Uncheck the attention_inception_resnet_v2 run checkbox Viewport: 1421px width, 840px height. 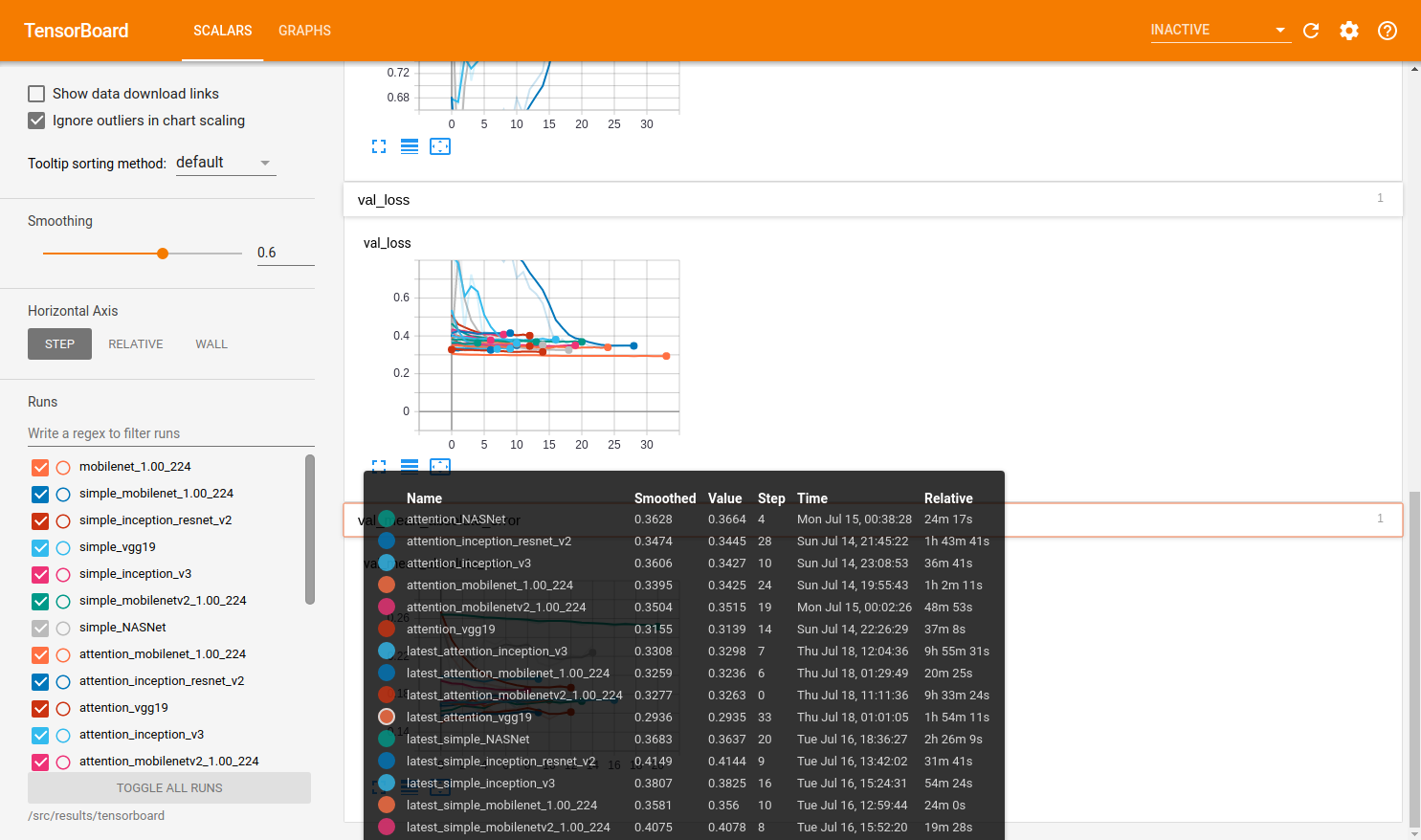coord(40,682)
